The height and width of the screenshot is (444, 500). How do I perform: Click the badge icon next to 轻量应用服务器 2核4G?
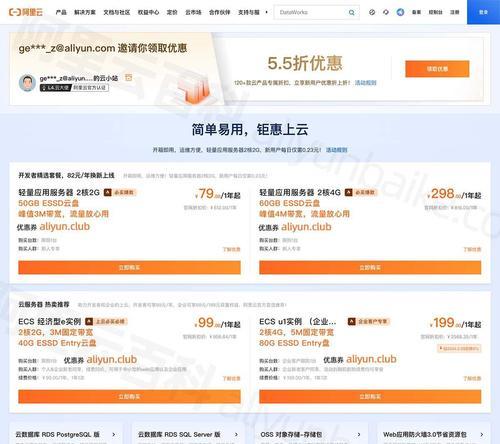click(348, 192)
